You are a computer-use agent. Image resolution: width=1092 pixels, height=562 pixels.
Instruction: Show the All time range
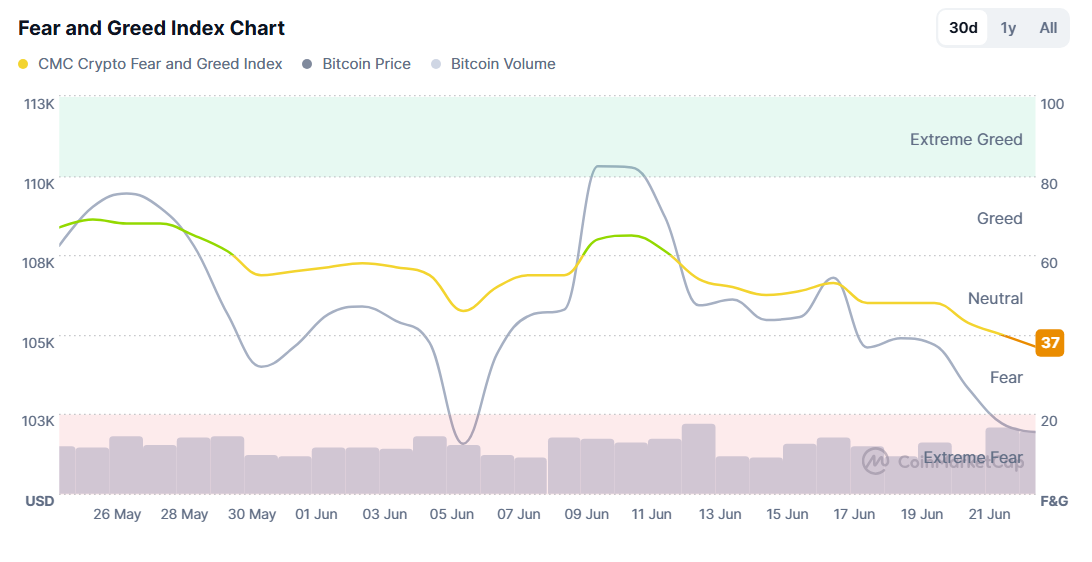pyautogui.click(x=1048, y=28)
